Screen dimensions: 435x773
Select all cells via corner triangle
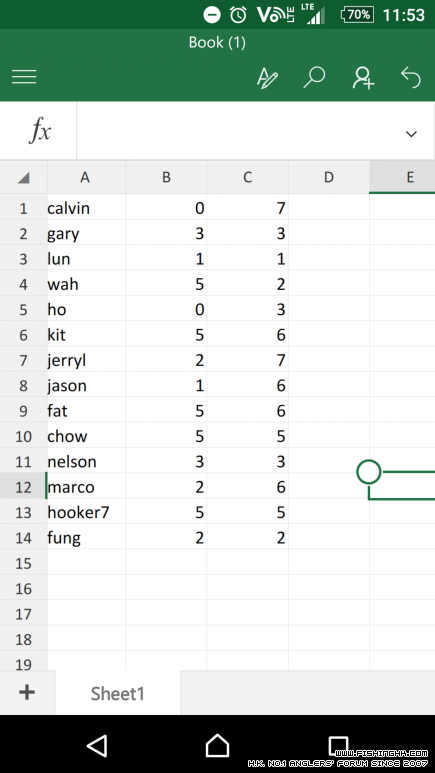24,177
